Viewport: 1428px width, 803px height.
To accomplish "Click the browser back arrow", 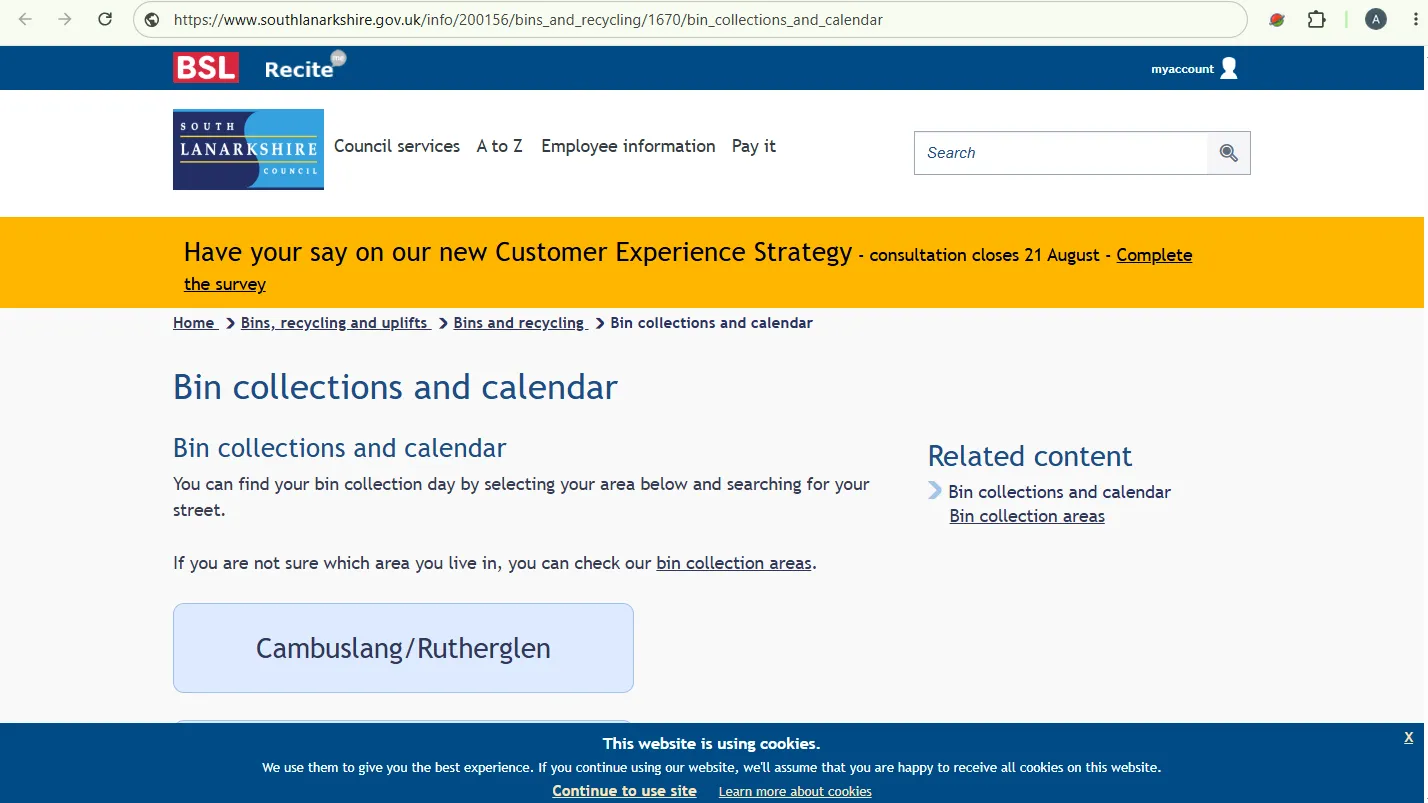I will coord(25,19).
